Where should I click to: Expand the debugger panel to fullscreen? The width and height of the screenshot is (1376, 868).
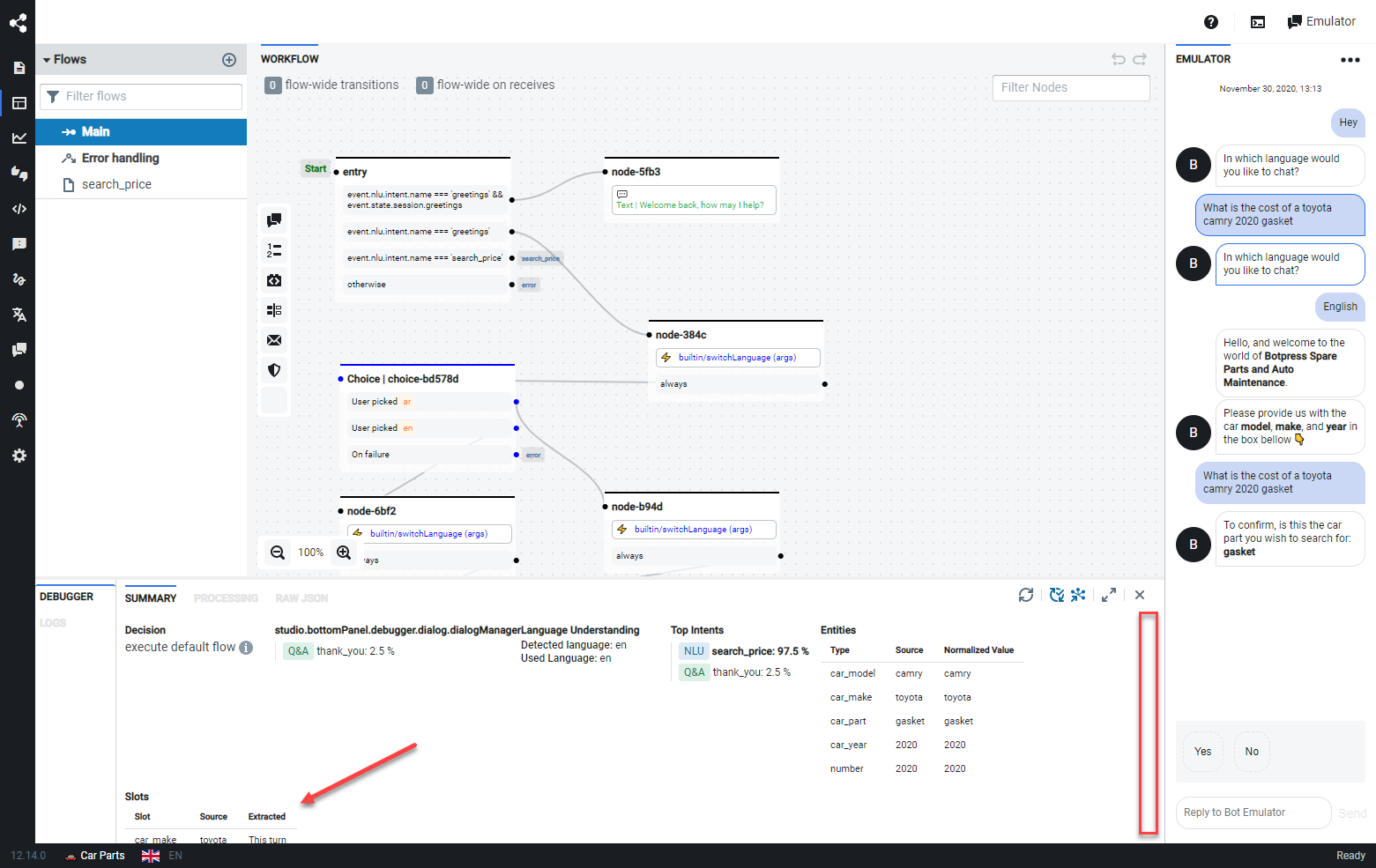coord(1109,595)
